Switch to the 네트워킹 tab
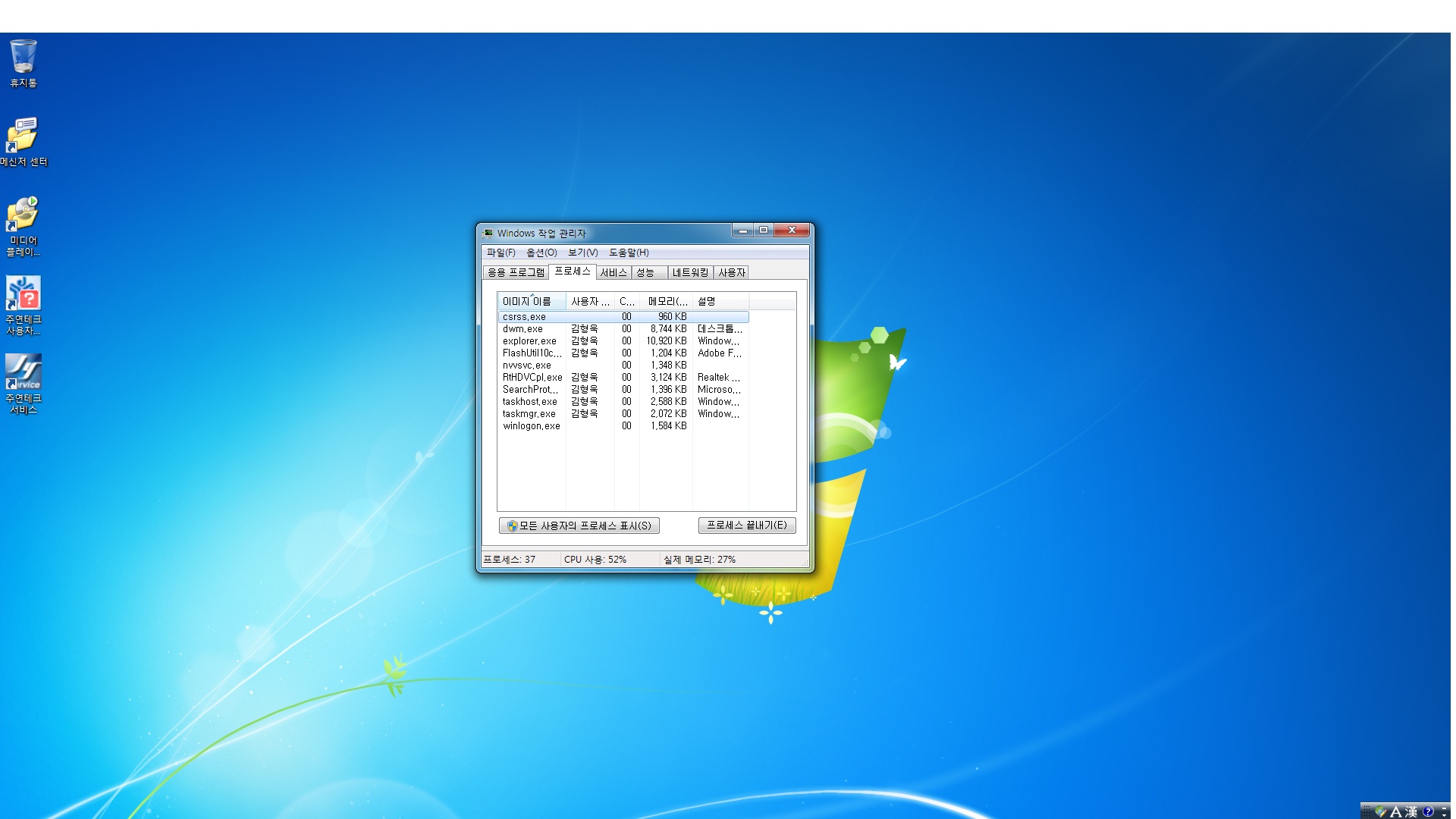Viewport: 1456px width, 819px height. pyautogui.click(x=691, y=272)
